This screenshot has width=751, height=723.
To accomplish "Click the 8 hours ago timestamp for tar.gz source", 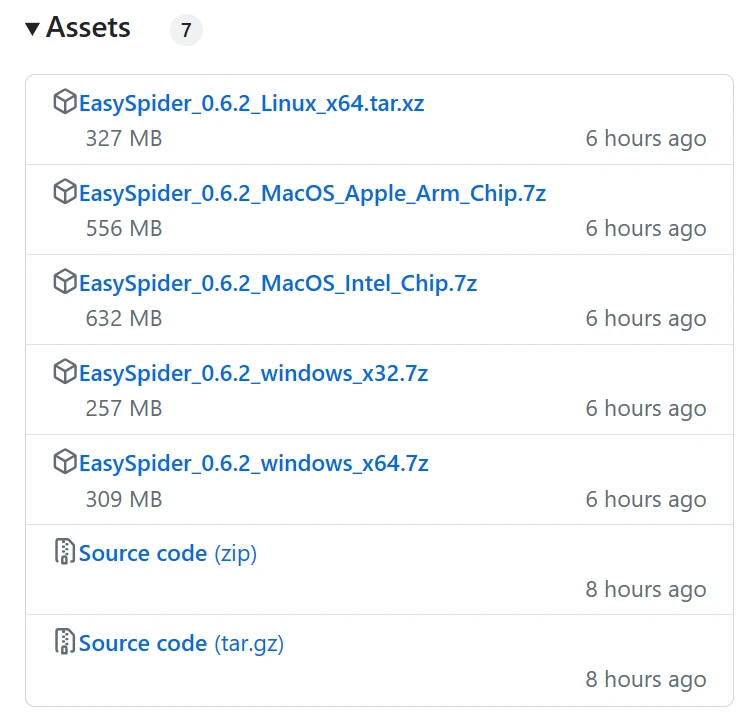I will tap(645, 679).
